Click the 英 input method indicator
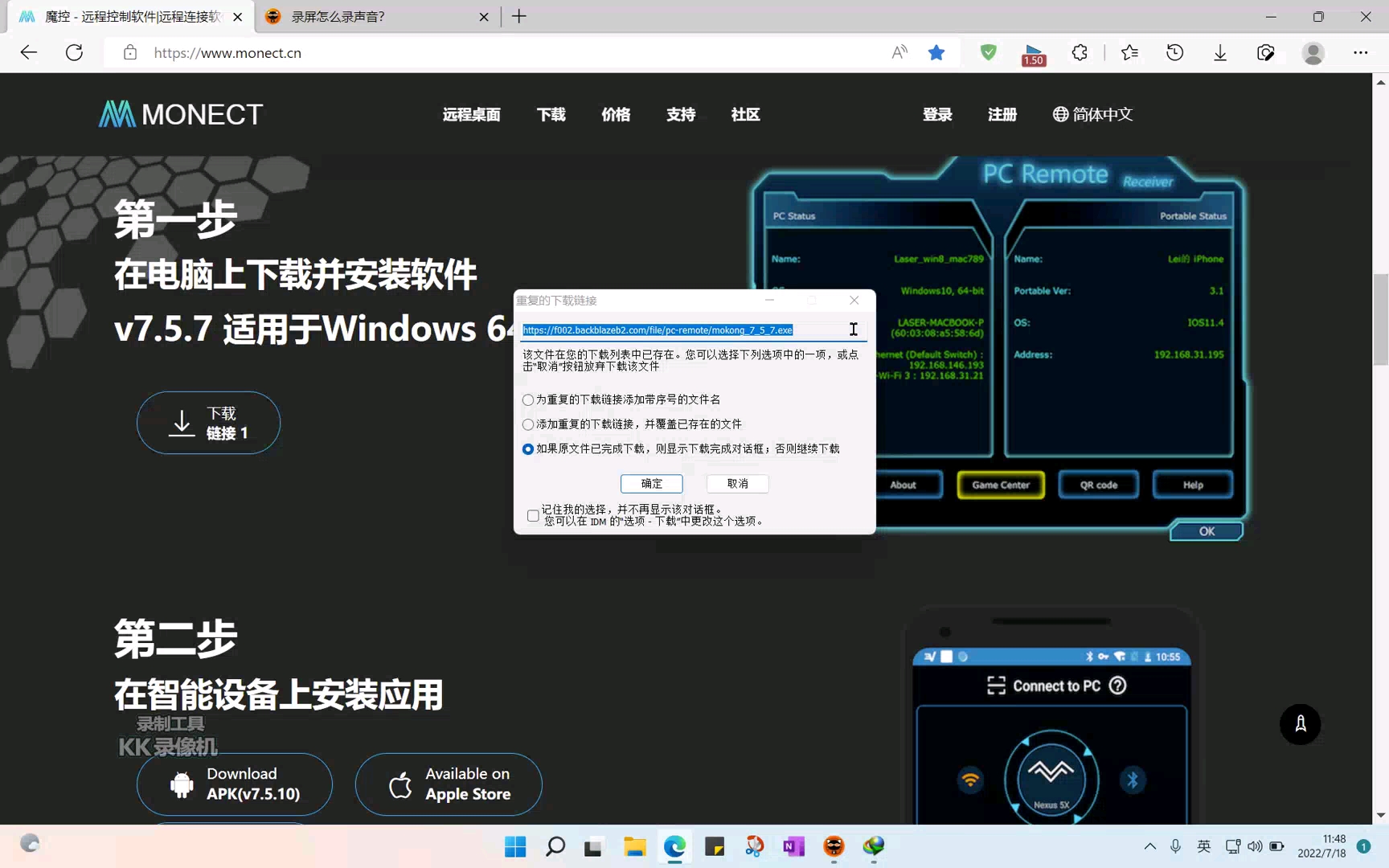Image resolution: width=1389 pixels, height=868 pixels. coord(1204,846)
